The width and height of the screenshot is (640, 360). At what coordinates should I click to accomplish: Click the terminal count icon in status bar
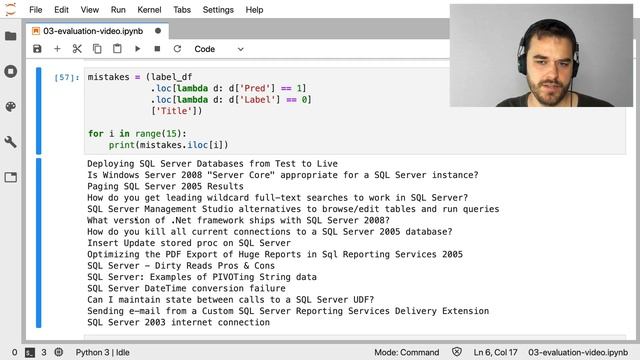click(x=30, y=352)
